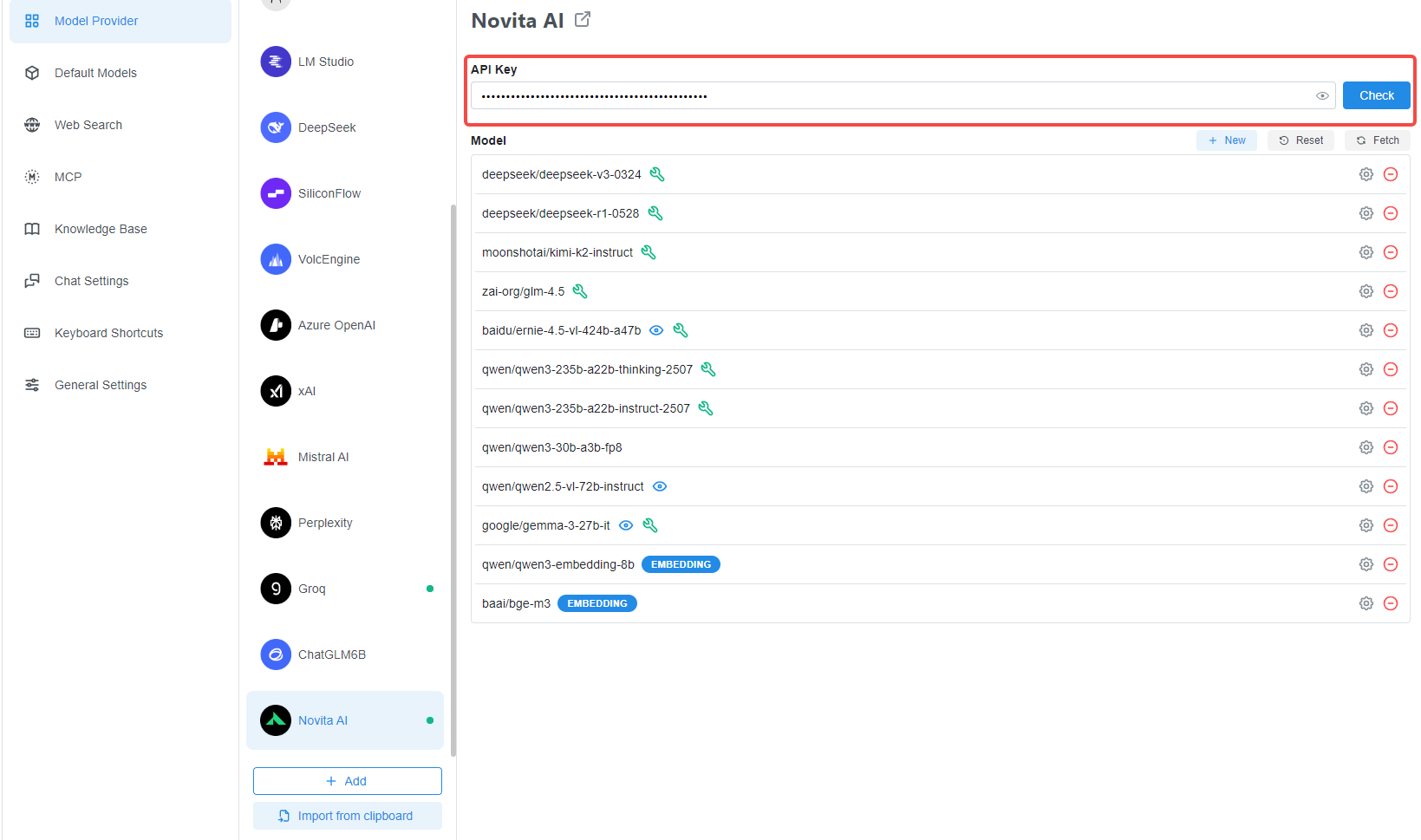Open settings for qwen3-30b-a3b-fp8
1421x840 pixels.
(x=1366, y=447)
